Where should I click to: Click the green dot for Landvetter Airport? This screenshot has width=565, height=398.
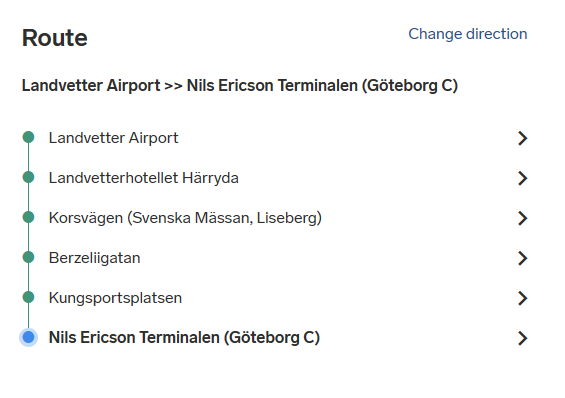point(28,137)
